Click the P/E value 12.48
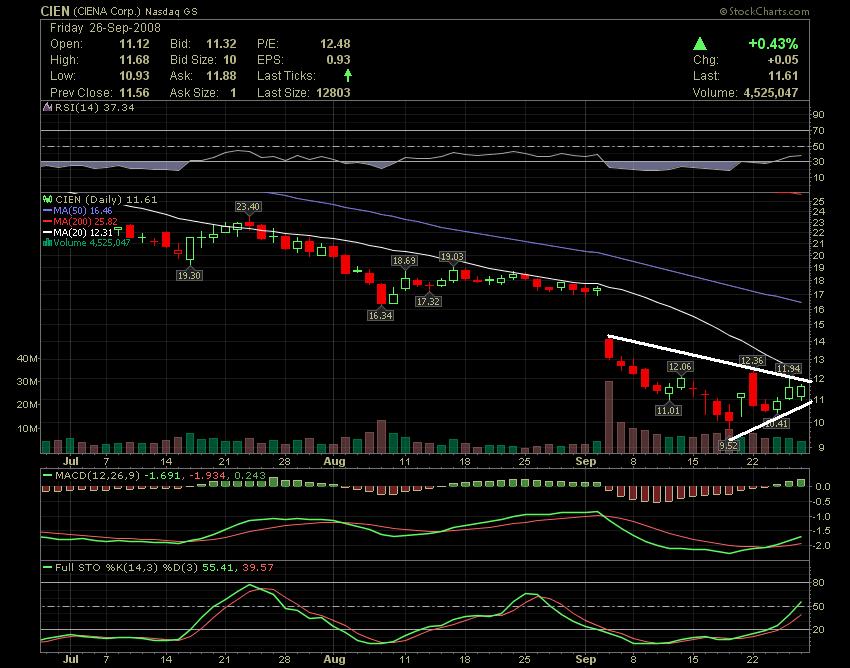 tap(335, 44)
